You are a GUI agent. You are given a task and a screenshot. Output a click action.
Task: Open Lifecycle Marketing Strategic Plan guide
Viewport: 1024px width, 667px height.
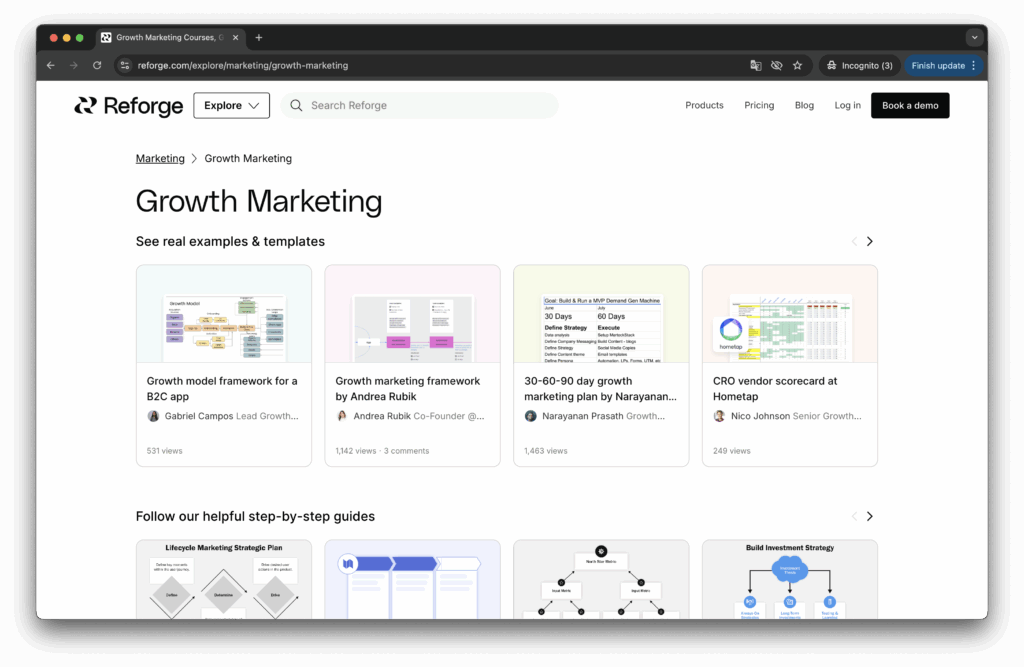coord(224,579)
